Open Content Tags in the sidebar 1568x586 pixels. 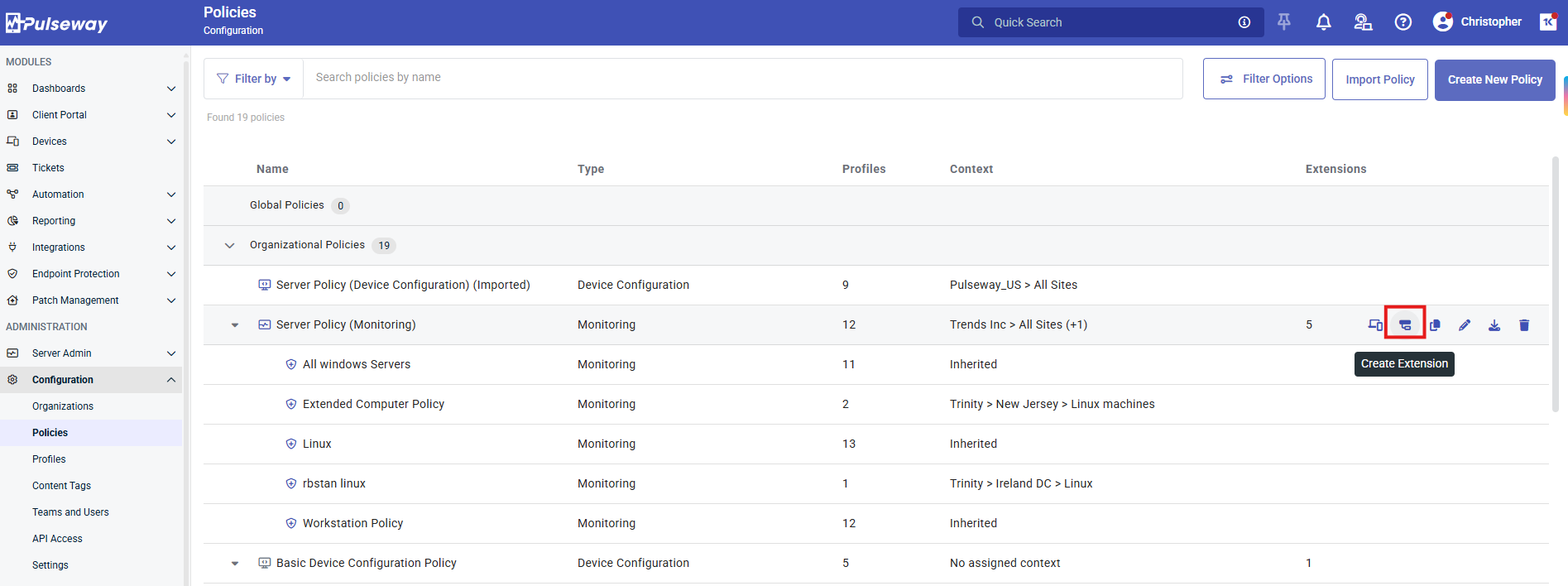click(x=61, y=486)
